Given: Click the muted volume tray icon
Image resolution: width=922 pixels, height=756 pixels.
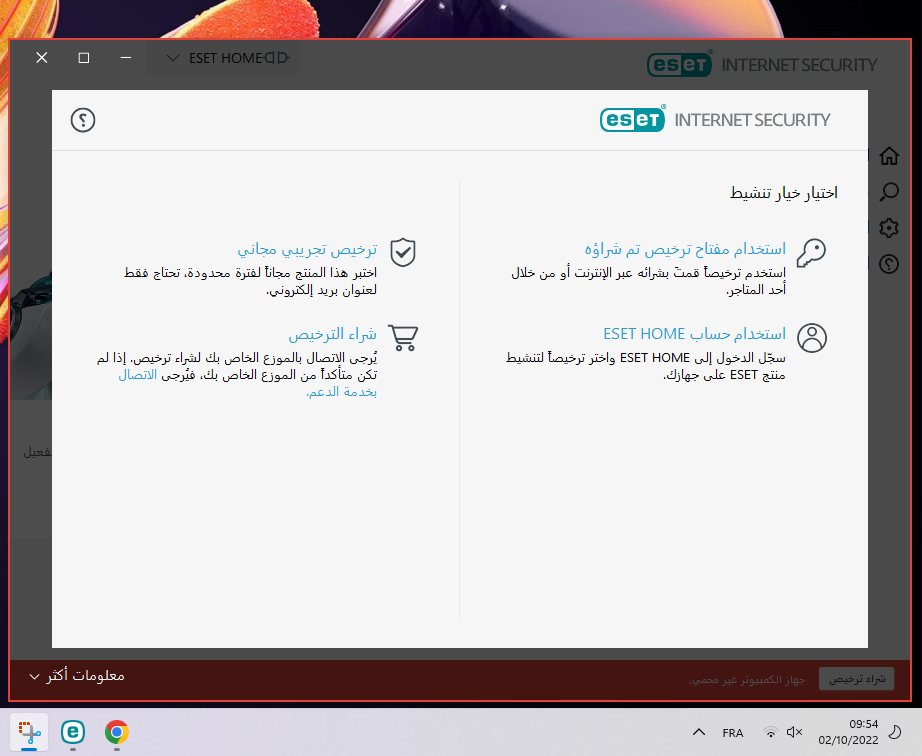Looking at the screenshot, I should click(x=794, y=732).
